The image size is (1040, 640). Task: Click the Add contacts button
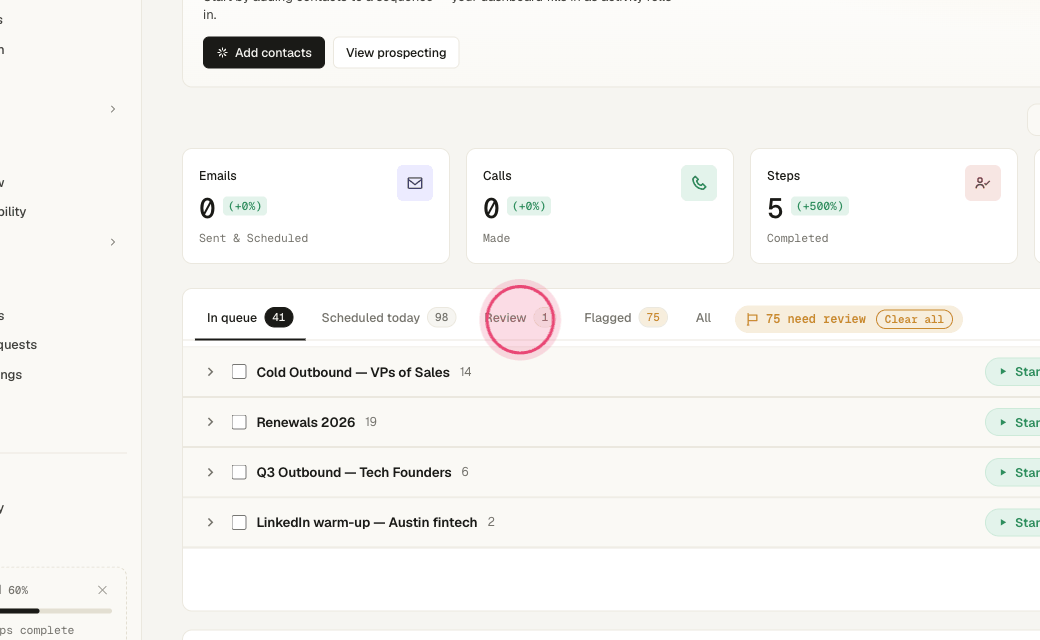tap(264, 52)
